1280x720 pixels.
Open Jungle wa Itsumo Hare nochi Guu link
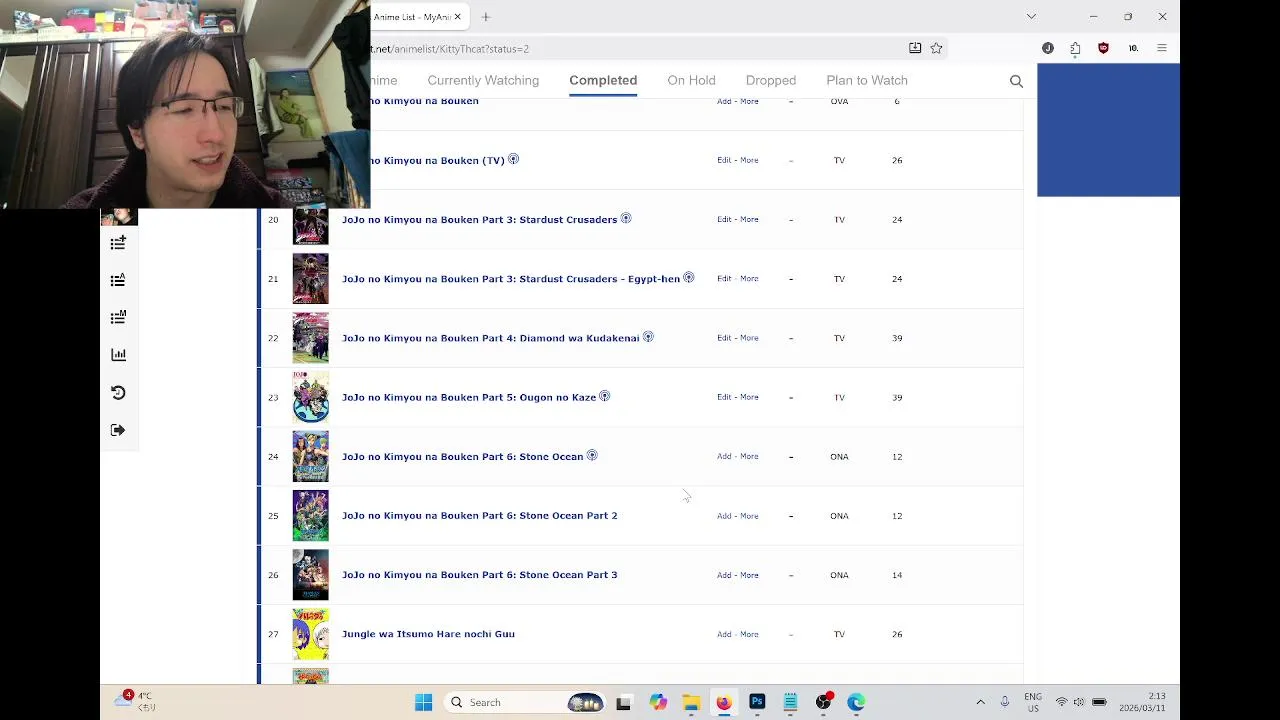428,634
